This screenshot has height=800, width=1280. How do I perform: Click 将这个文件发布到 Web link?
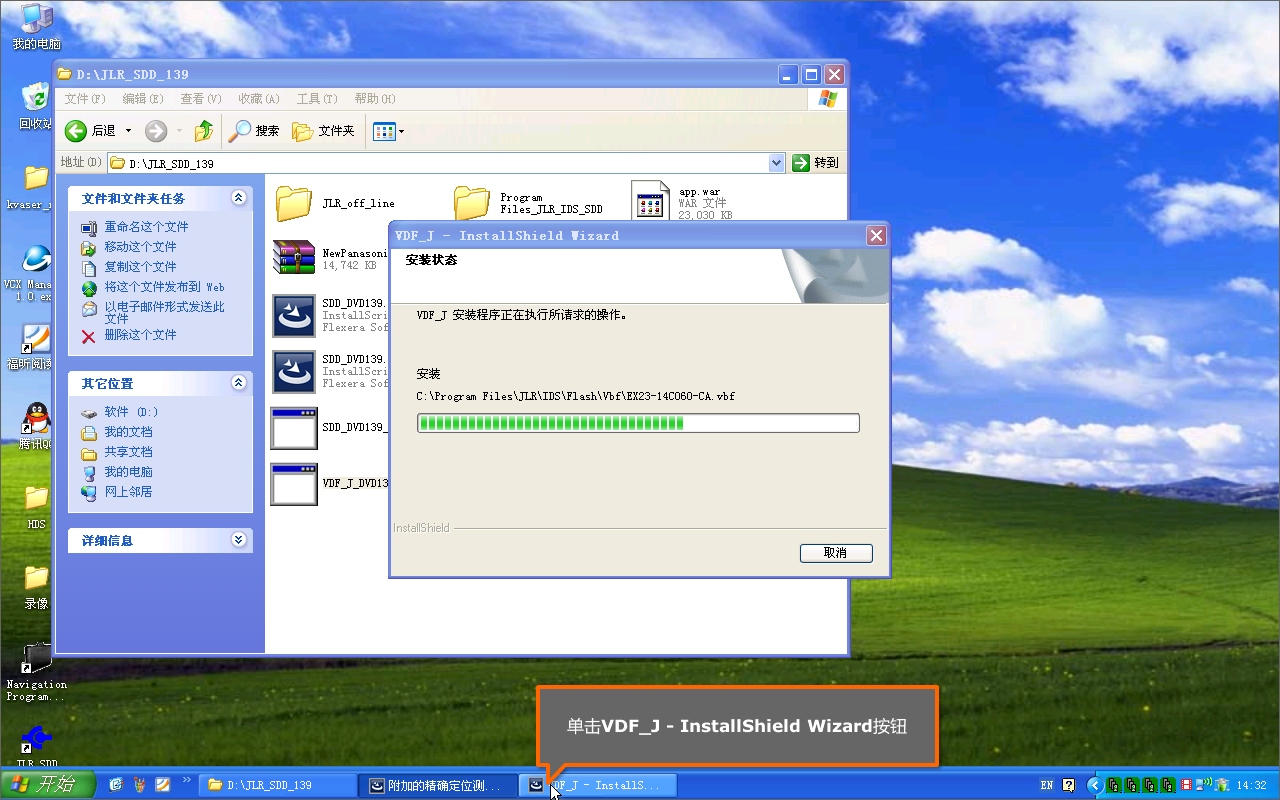(x=165, y=287)
